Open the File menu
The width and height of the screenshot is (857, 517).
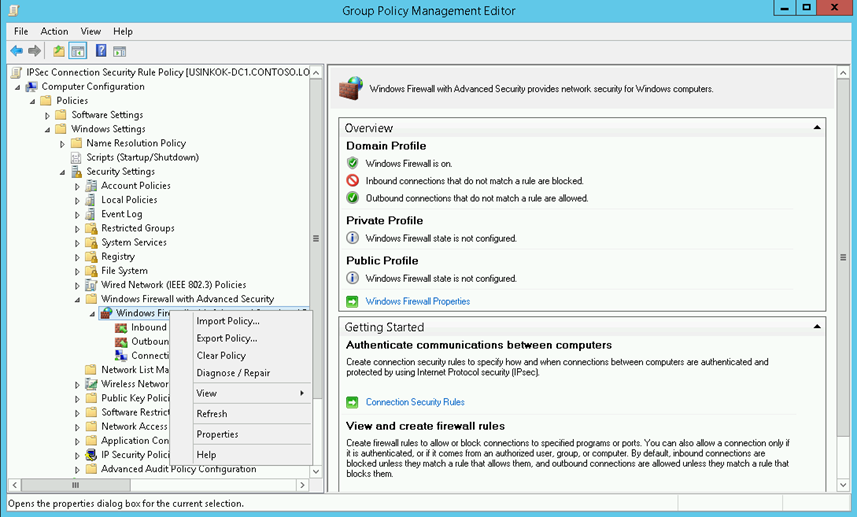[x=21, y=31]
